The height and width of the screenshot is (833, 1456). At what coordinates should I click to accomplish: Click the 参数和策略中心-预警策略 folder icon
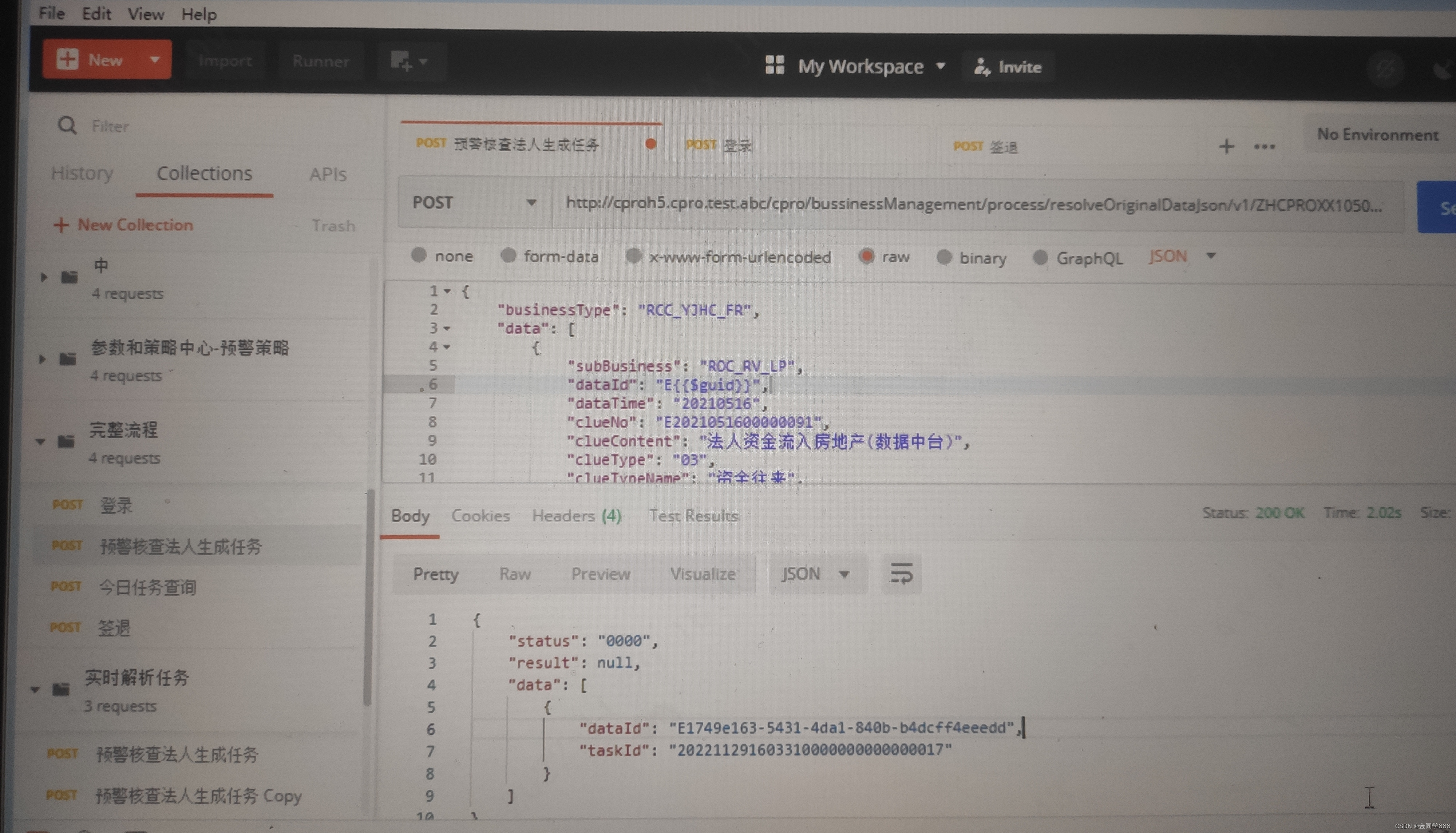click(67, 359)
